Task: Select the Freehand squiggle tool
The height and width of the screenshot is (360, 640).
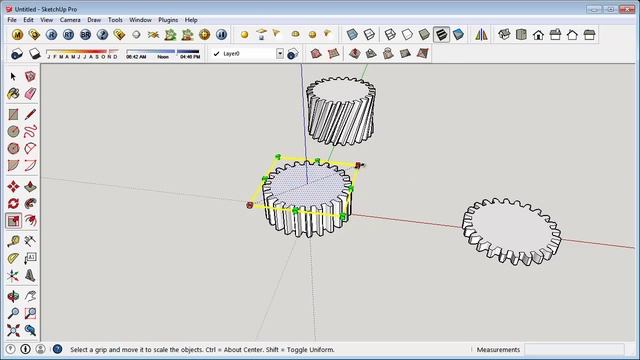Action: [30, 131]
